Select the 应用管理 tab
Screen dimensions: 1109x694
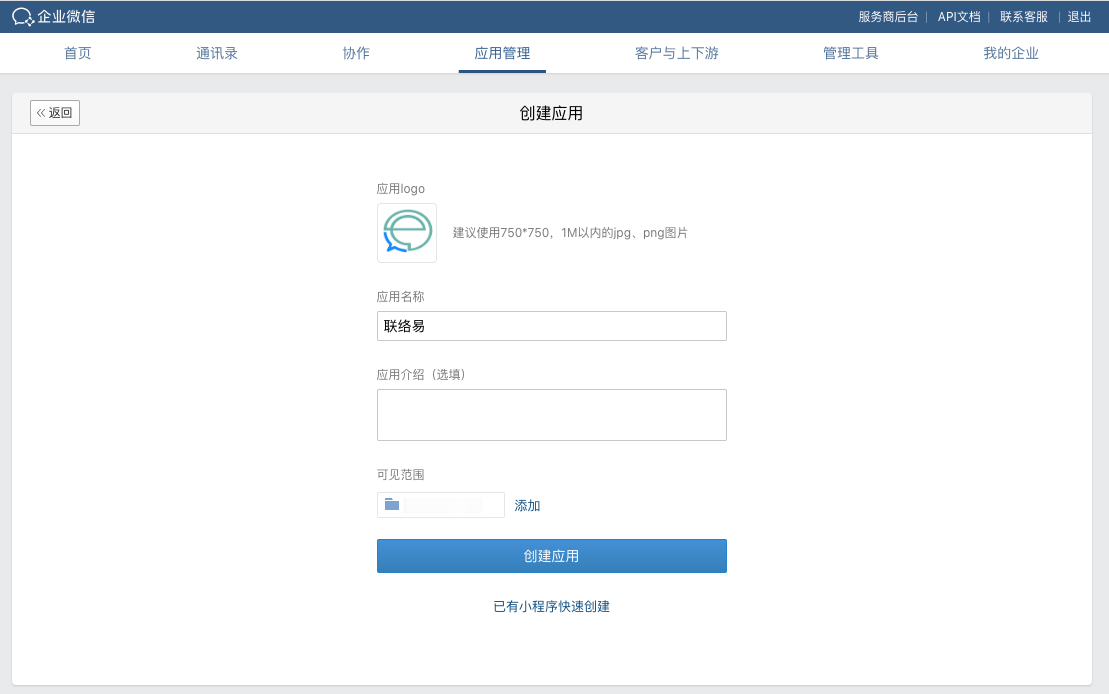click(x=502, y=53)
